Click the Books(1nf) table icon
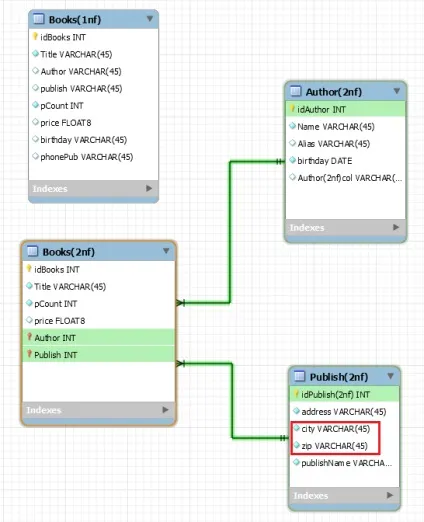 [39, 19]
